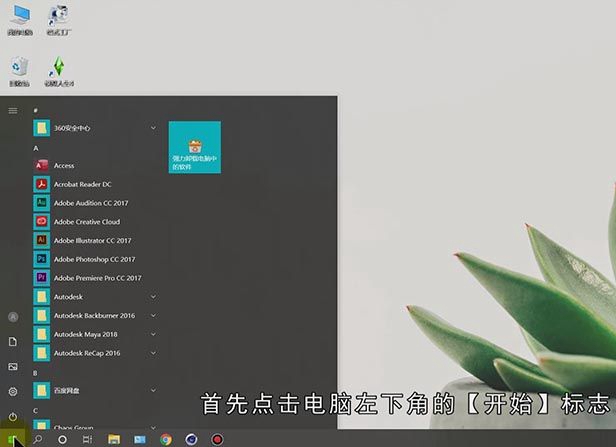The image size is (616, 447).
Task: Select The Sims desktop shortcut
Action: point(59,71)
